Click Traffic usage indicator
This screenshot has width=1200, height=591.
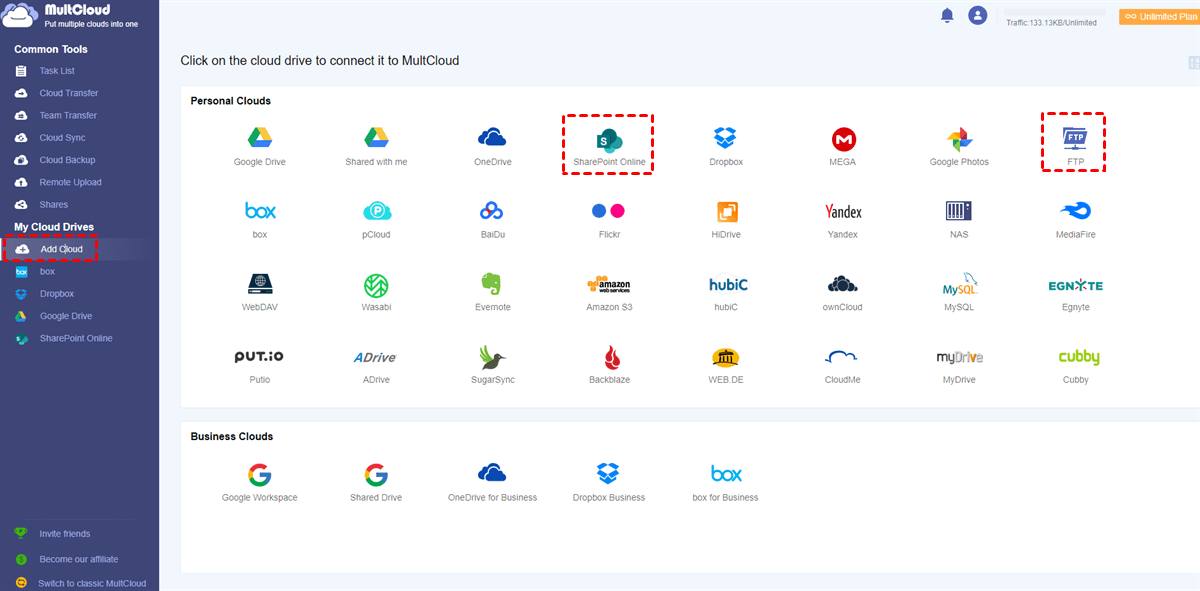tap(1051, 22)
